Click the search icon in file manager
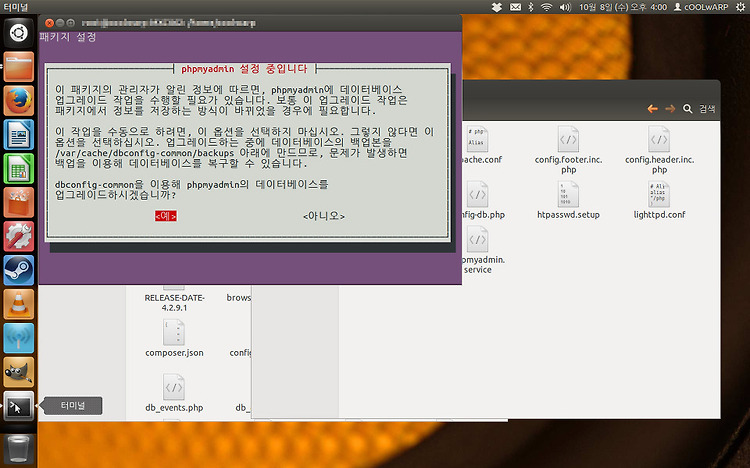This screenshot has width=750, height=468. pyautogui.click(x=687, y=109)
